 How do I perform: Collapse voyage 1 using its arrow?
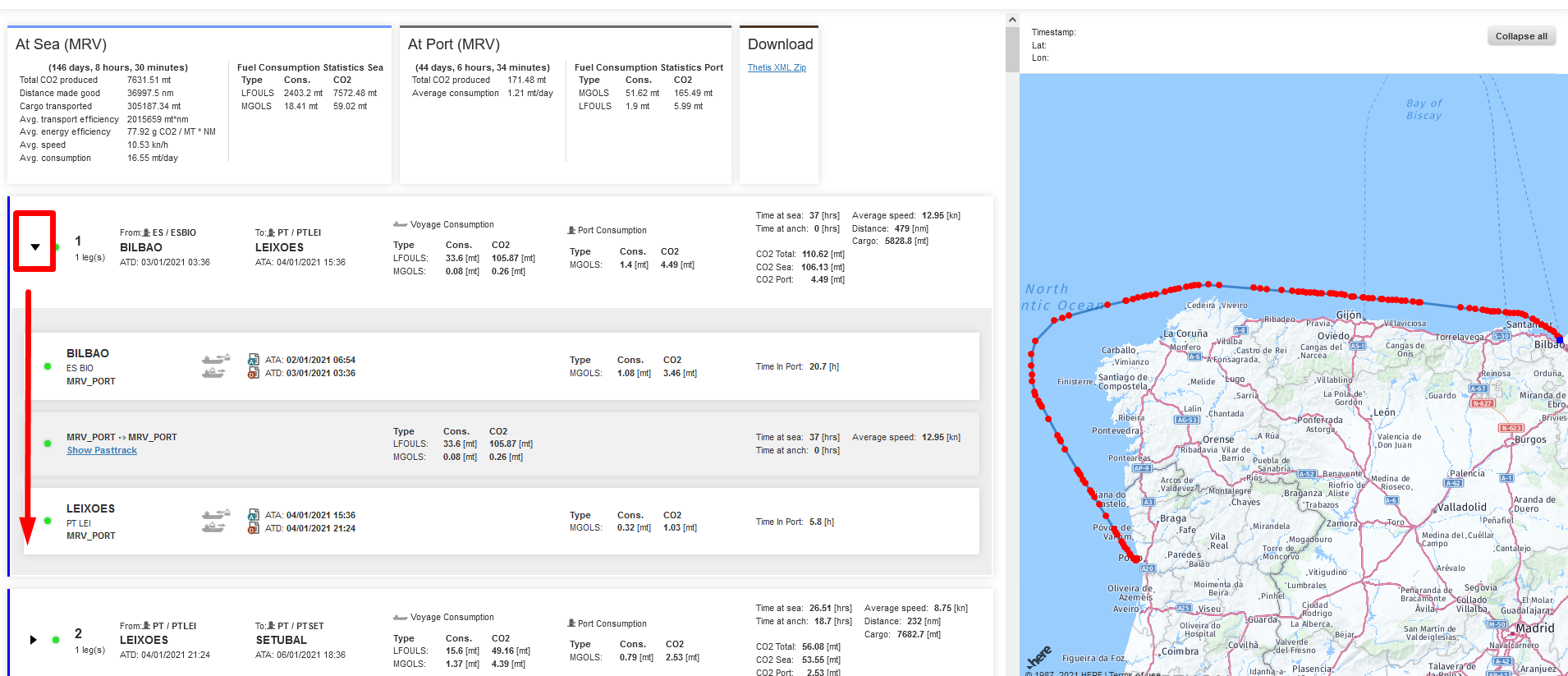click(35, 246)
